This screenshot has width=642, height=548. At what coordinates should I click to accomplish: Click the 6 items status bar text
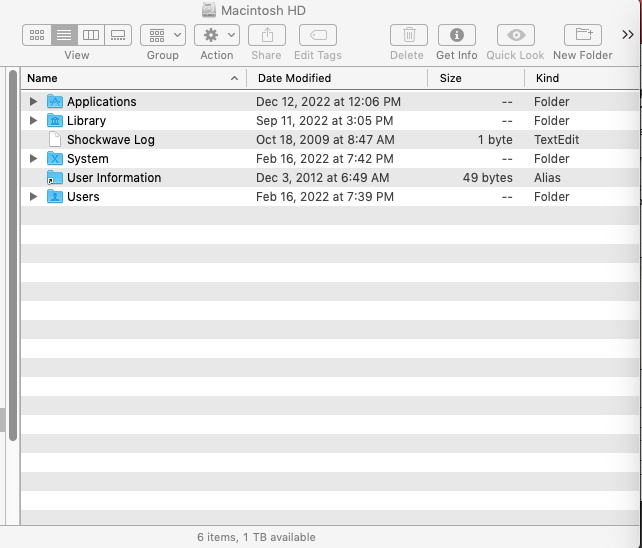pyautogui.click(x=256, y=537)
